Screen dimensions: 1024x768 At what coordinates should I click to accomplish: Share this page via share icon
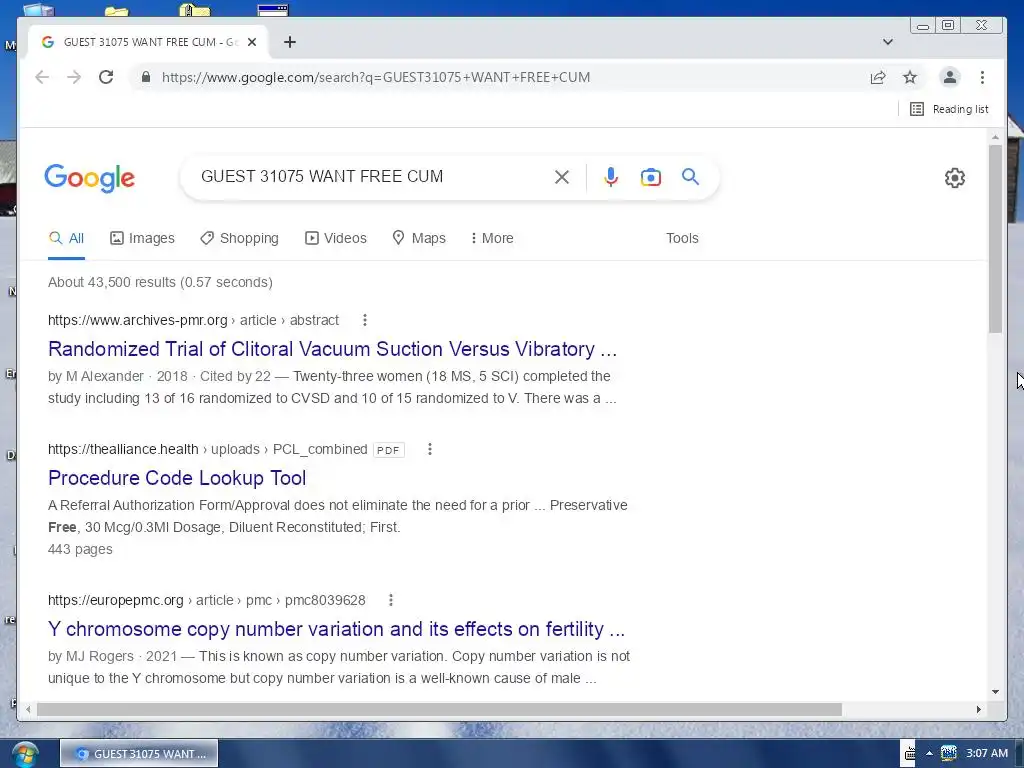(x=878, y=77)
